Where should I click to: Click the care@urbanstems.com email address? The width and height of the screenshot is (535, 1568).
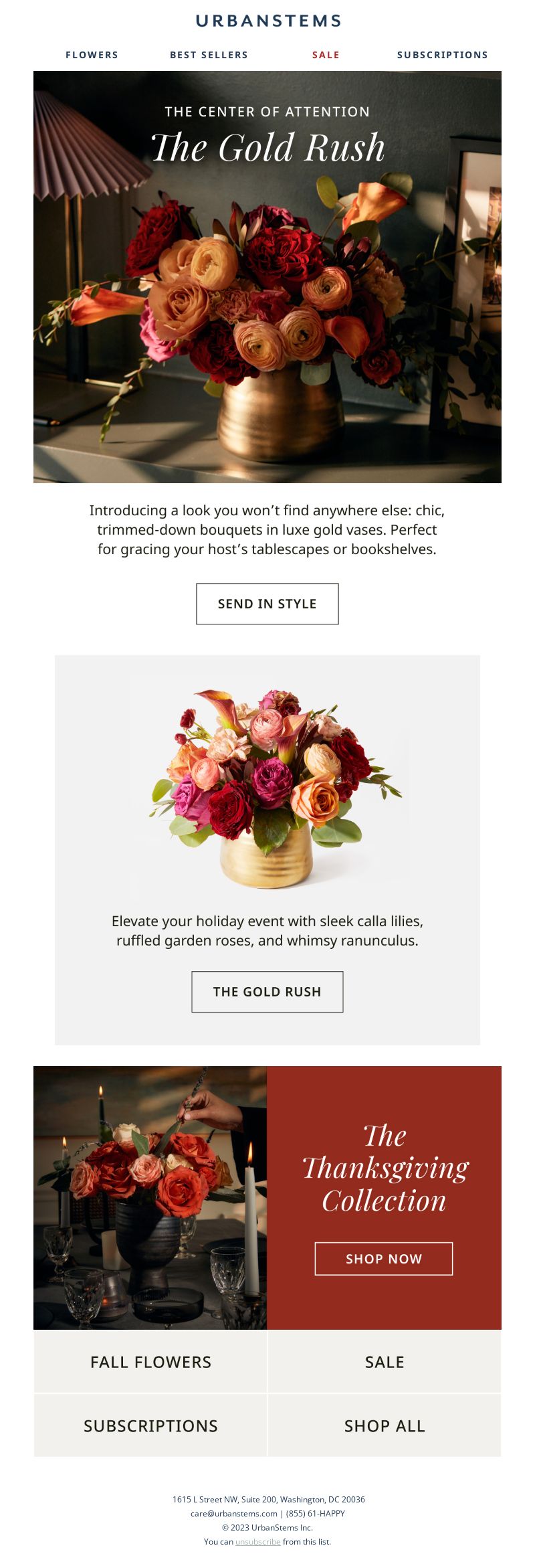234,1513
